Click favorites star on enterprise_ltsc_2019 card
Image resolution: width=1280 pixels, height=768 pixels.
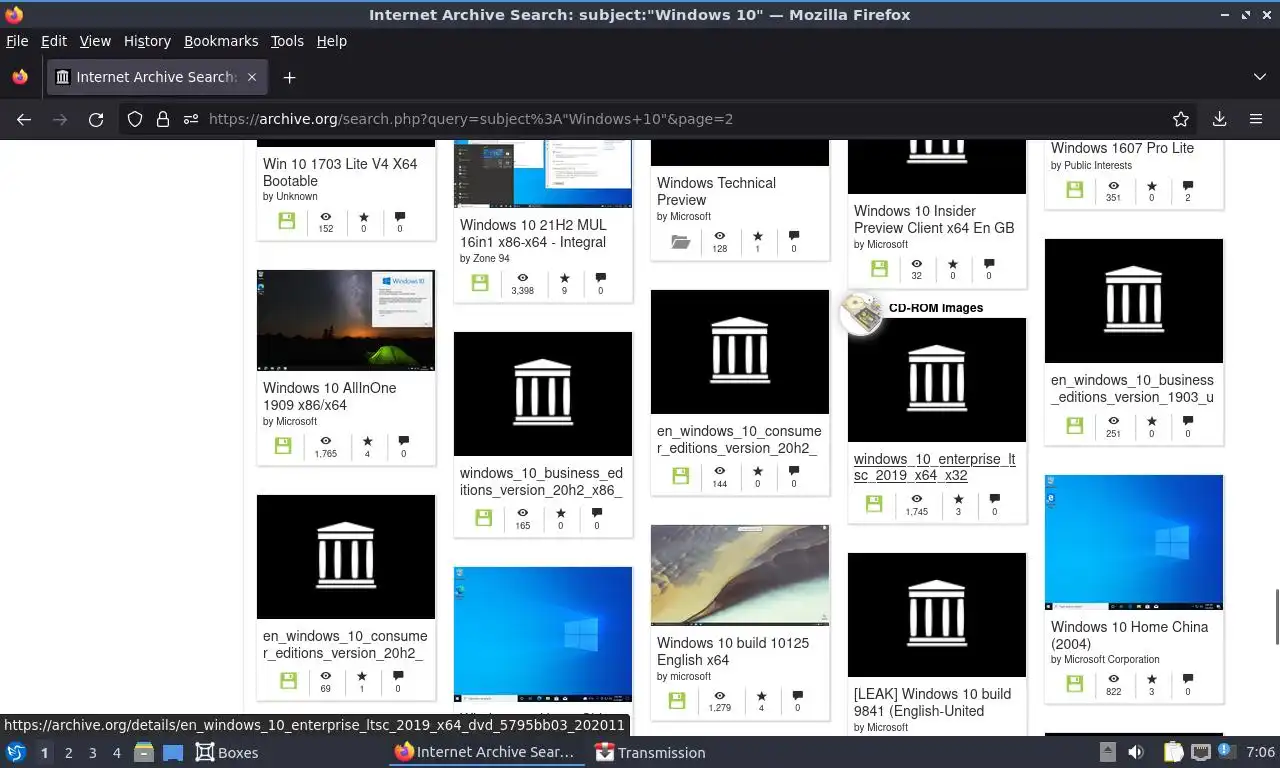[x=958, y=499]
